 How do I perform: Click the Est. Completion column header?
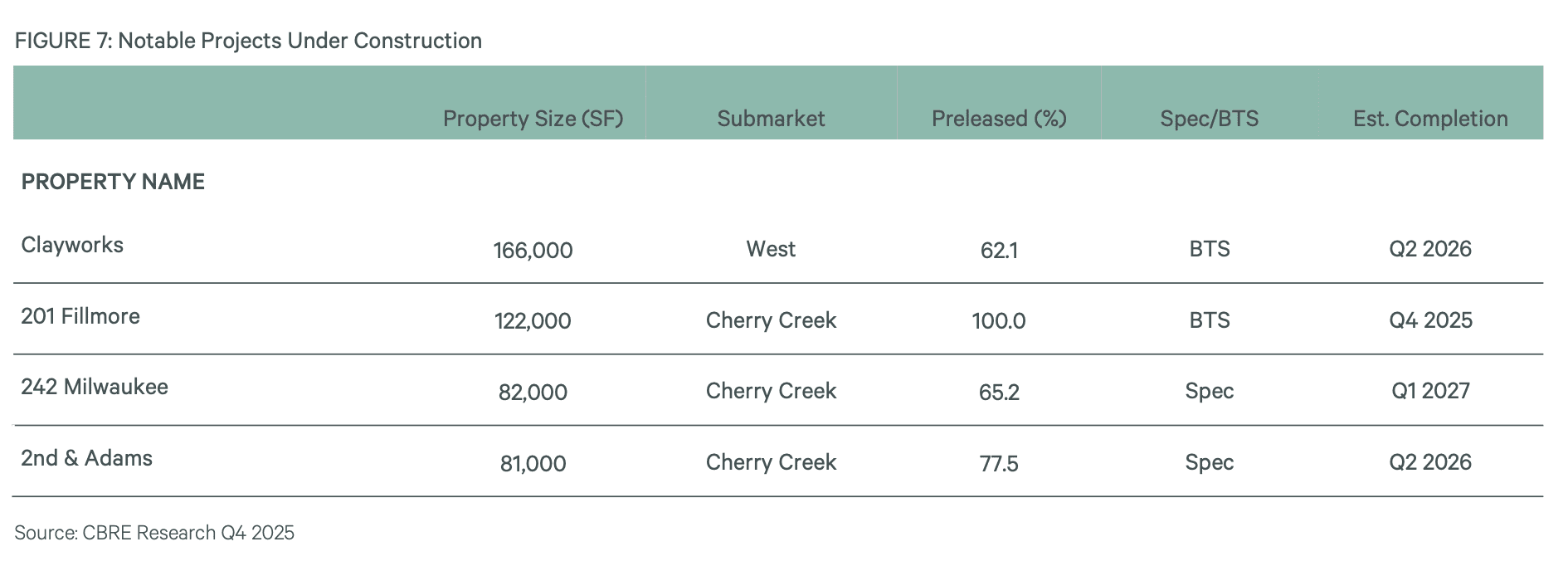pyautogui.click(x=1430, y=119)
